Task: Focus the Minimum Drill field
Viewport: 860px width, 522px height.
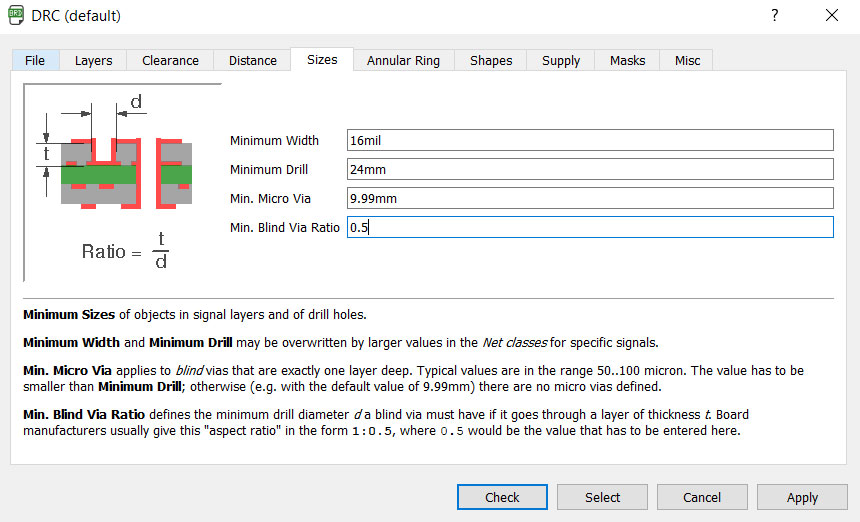Action: click(590, 170)
